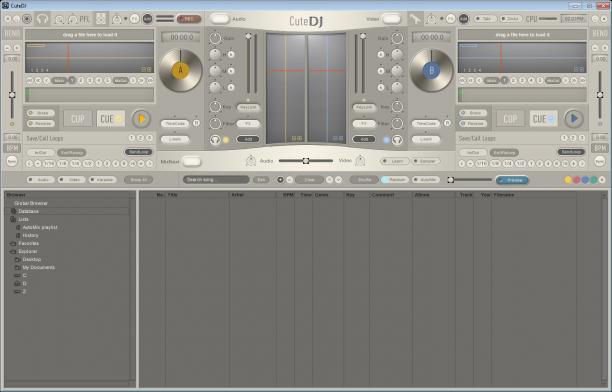This screenshot has height=392, width=612.
Task: Enable Brake on deck A
Action: point(41,113)
